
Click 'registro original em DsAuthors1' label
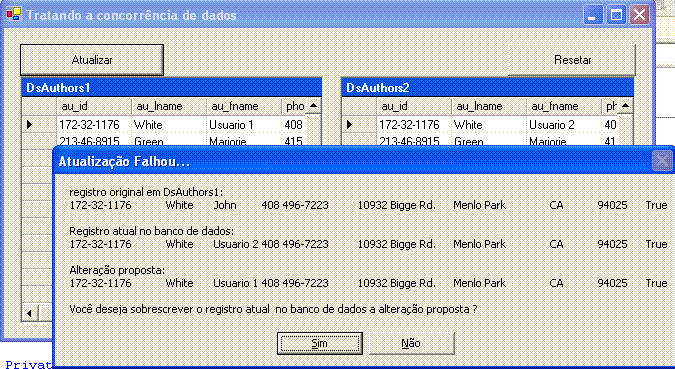pos(146,192)
